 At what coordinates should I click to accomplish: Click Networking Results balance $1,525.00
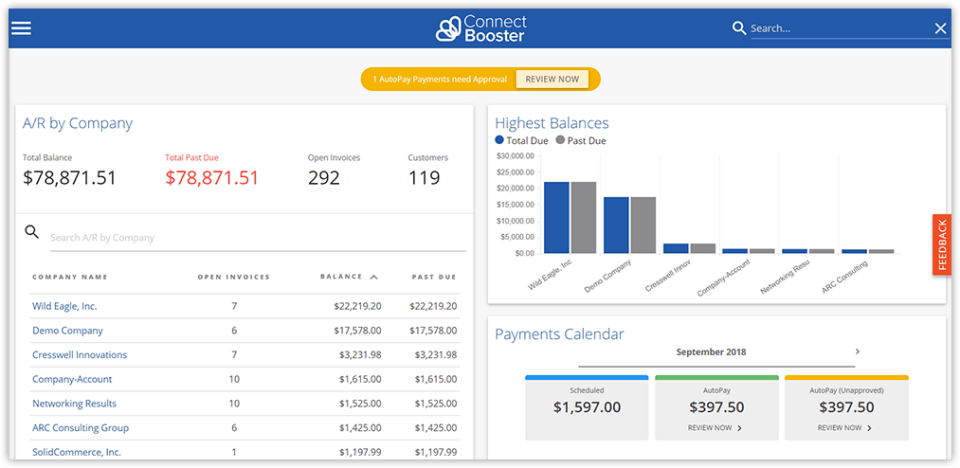pyautogui.click(x=360, y=404)
